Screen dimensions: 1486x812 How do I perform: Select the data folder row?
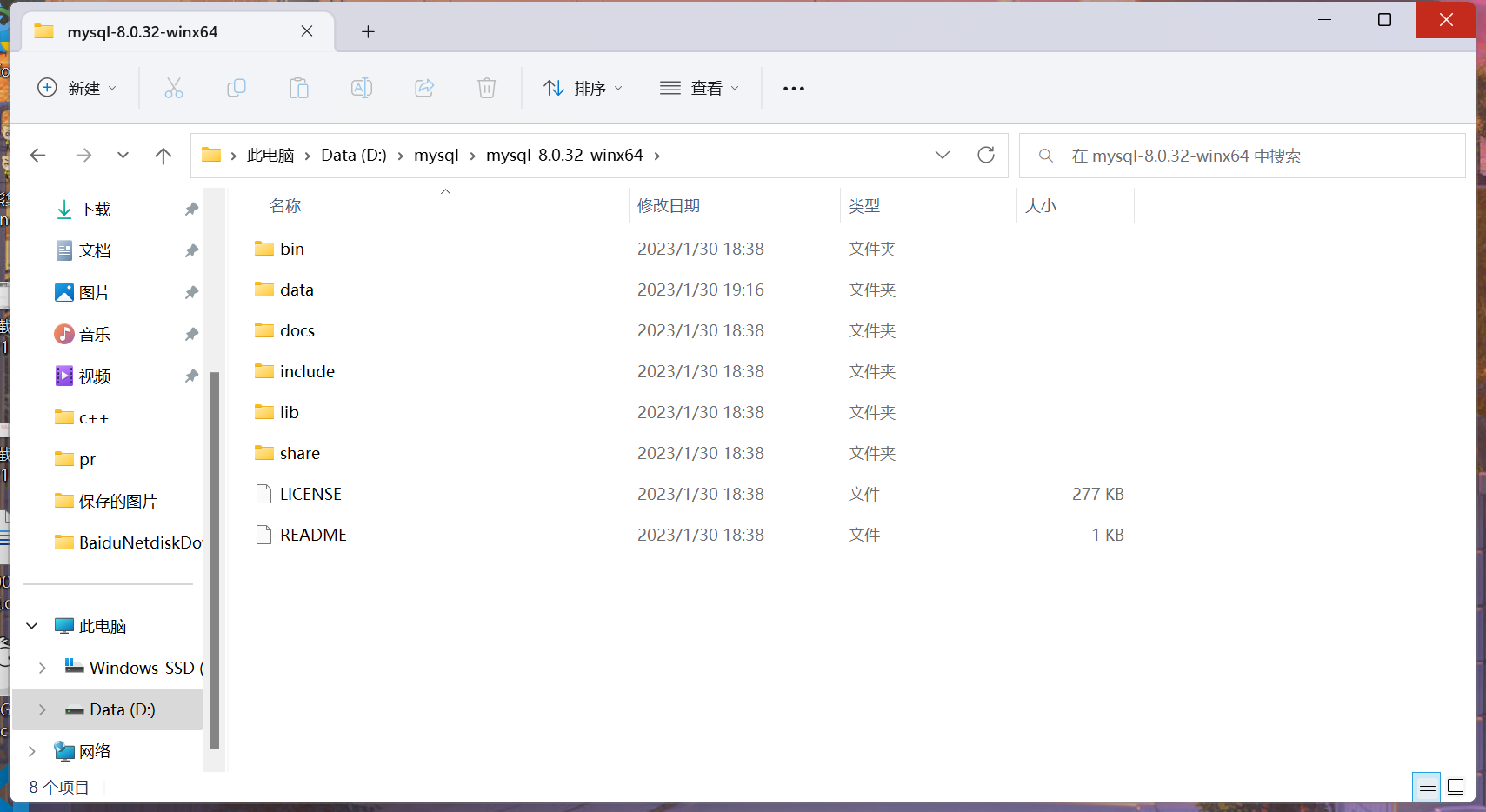coord(690,290)
